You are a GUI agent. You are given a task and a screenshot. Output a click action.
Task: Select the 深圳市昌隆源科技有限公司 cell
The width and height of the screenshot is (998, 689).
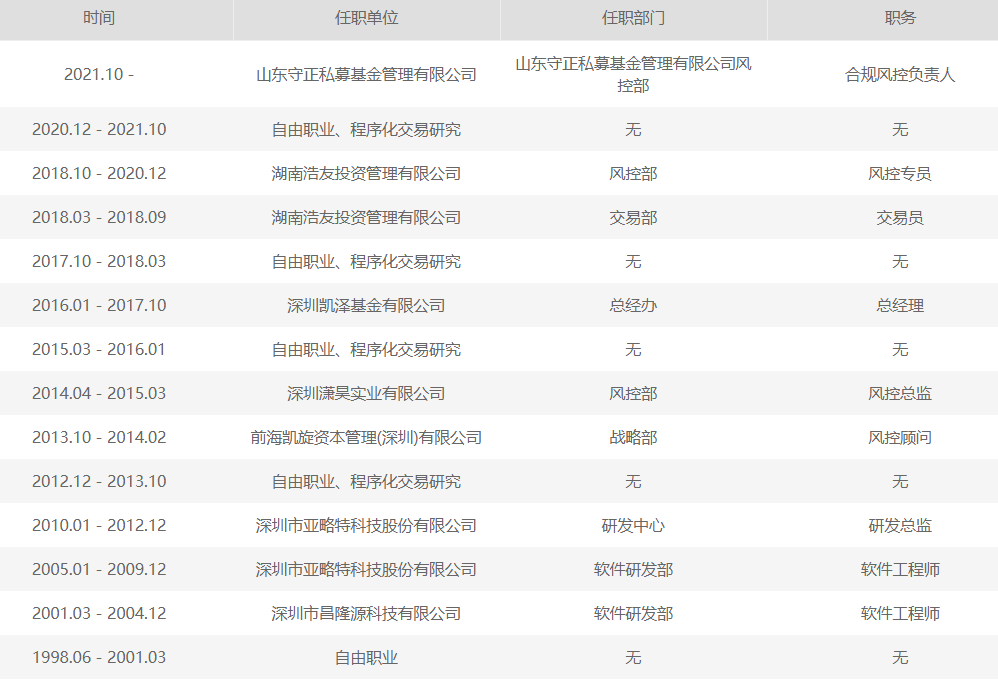pyautogui.click(x=366, y=613)
